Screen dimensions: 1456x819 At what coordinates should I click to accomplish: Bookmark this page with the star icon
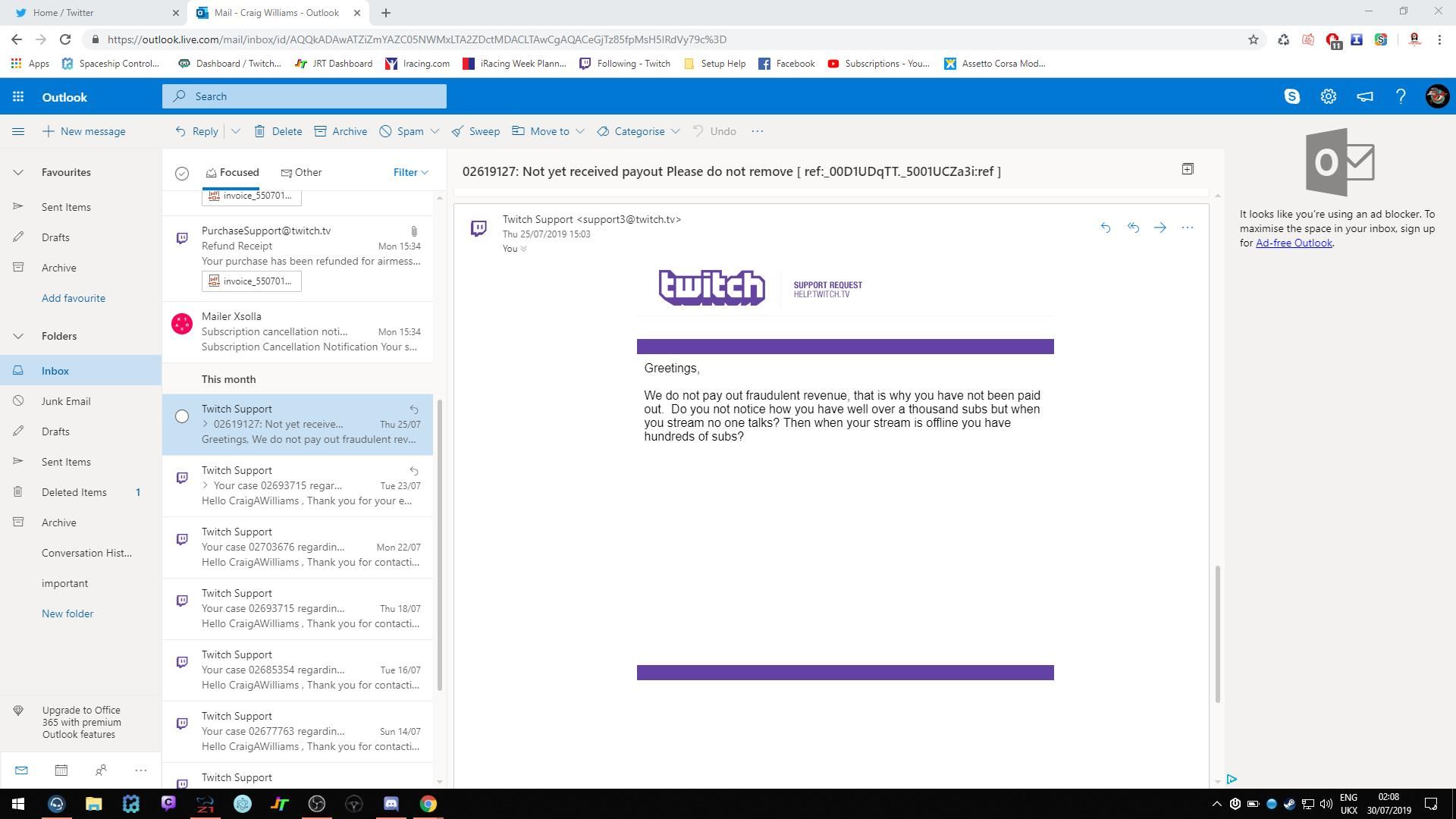click(1254, 39)
